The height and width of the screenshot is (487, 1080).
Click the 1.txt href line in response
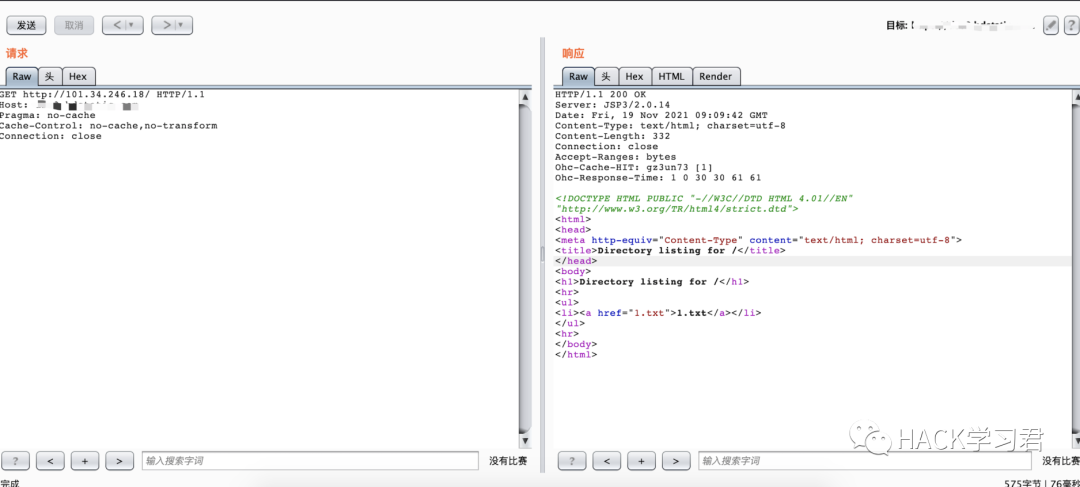pos(658,313)
